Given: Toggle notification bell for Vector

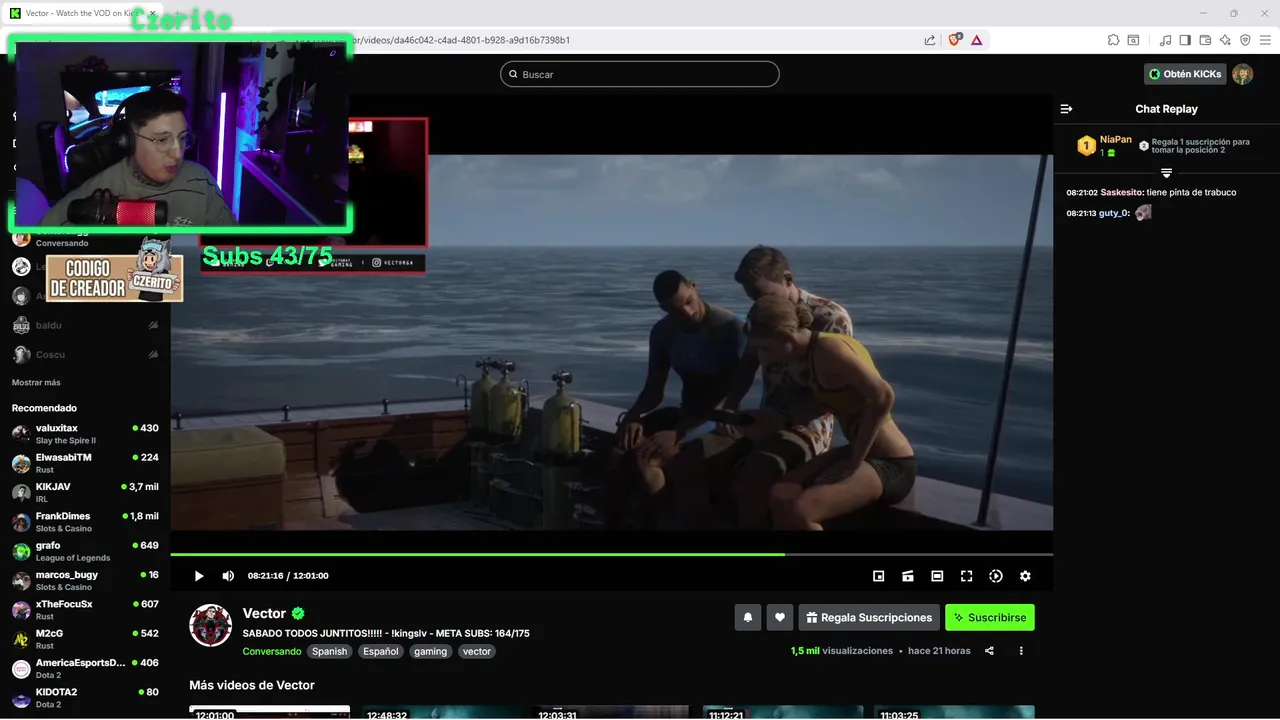Looking at the screenshot, I should click(748, 618).
